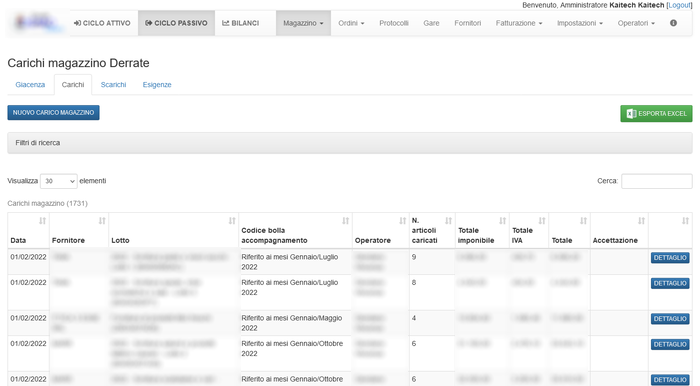Sort by N. articoli caricati arrows

(x=449, y=221)
